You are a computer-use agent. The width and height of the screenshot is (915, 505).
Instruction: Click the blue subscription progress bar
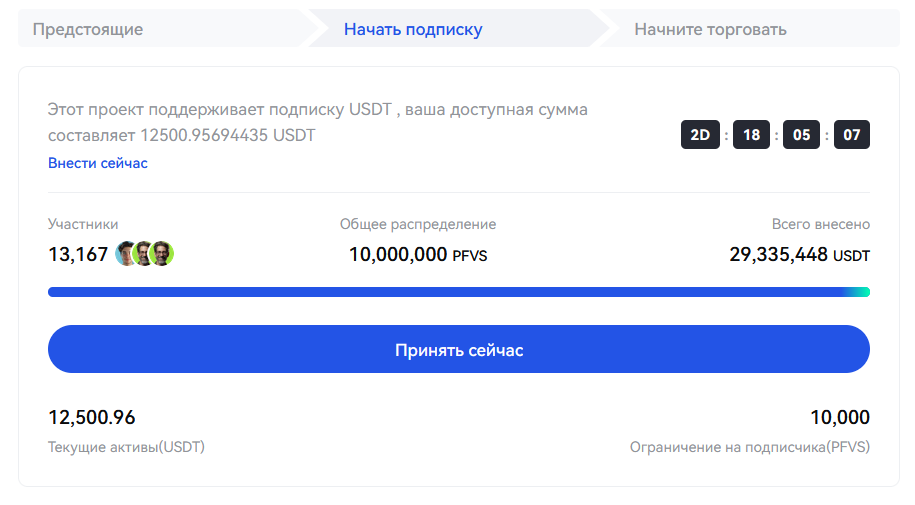click(458, 292)
